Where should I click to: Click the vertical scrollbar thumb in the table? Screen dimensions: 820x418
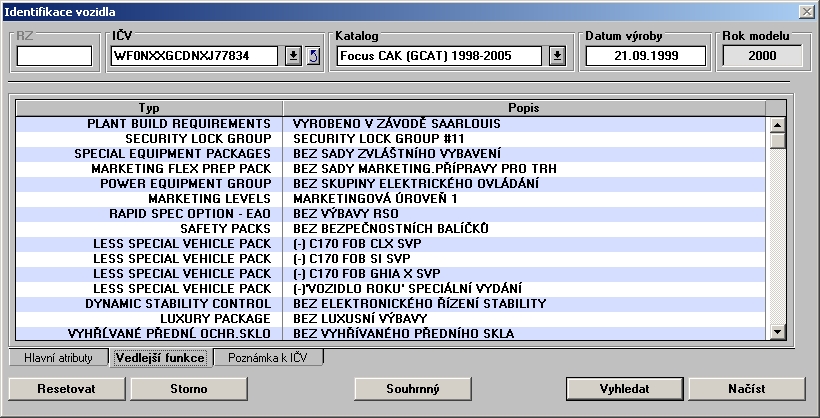tap(777, 140)
